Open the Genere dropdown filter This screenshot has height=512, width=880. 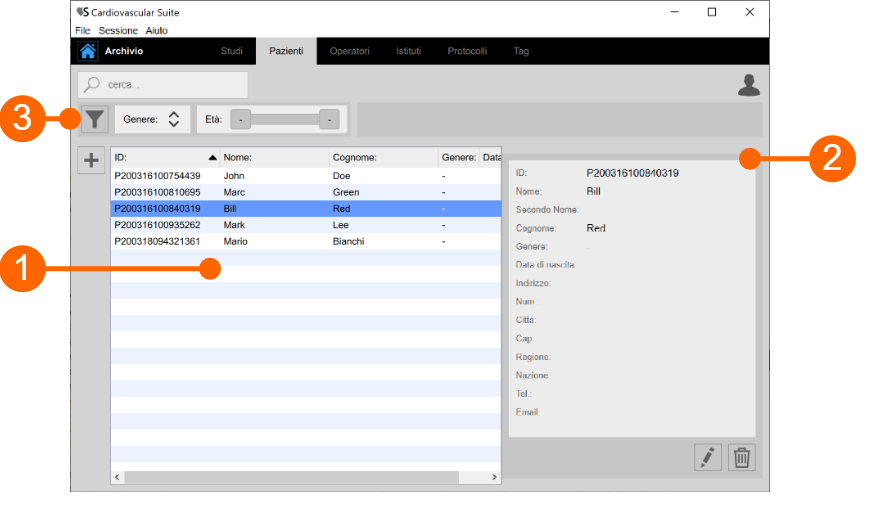click(153, 120)
